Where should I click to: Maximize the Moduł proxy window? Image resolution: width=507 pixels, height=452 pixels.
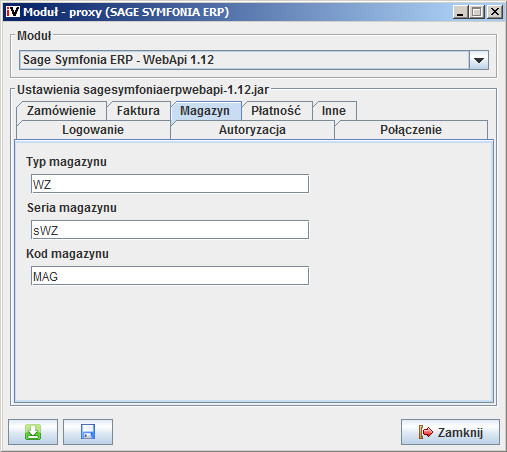477,12
